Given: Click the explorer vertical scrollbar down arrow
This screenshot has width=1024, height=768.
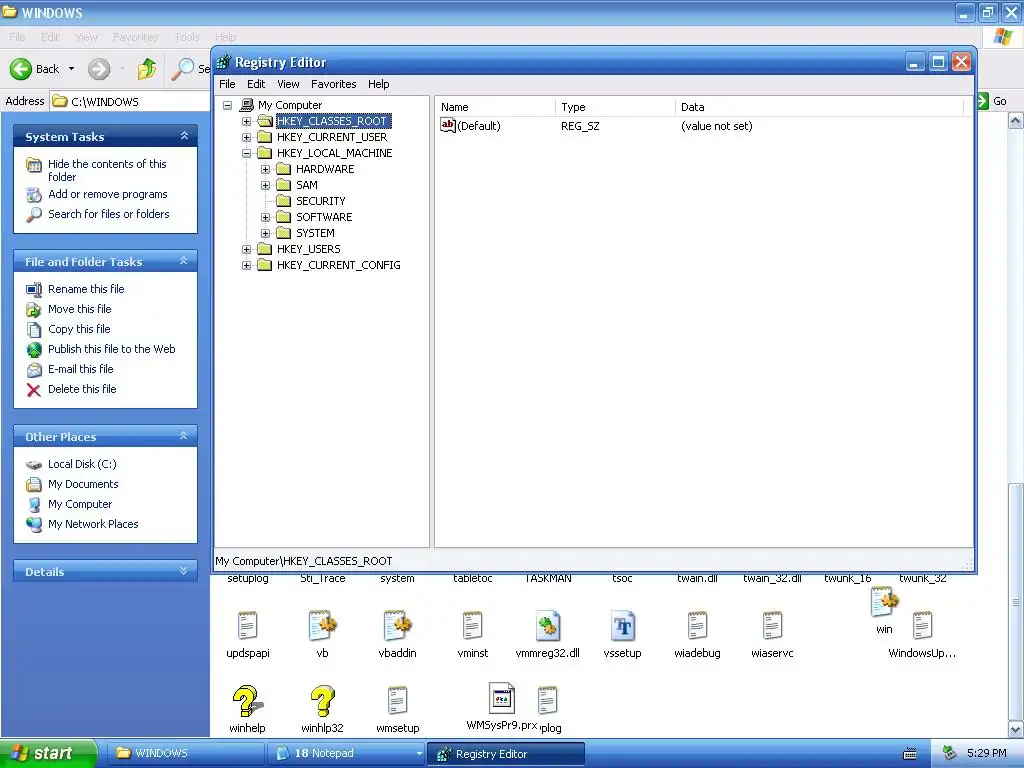Looking at the screenshot, I should [x=1016, y=729].
